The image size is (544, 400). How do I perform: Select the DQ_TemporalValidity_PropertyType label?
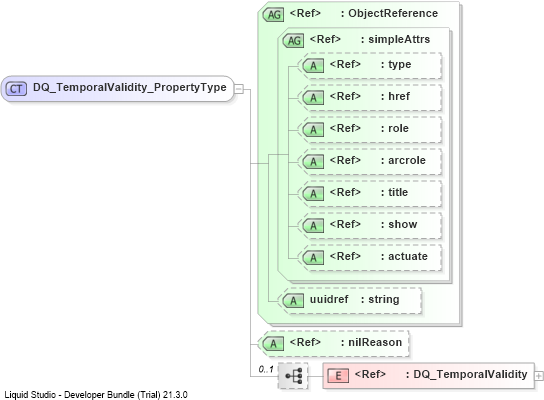129,87
